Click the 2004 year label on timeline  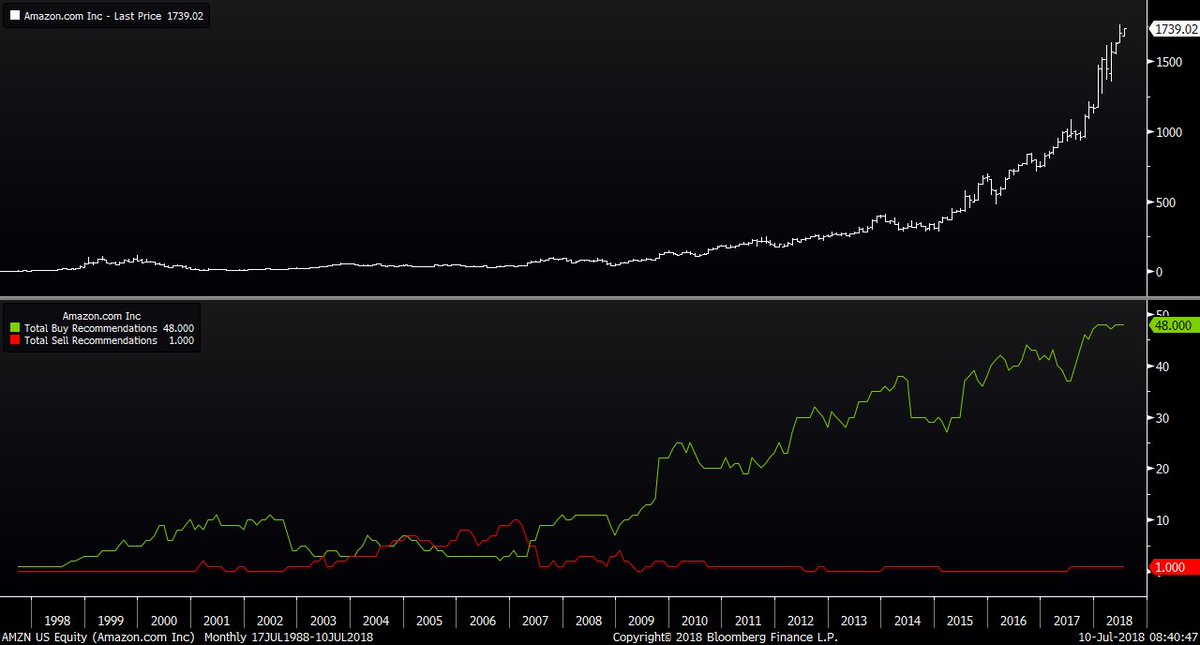[376, 620]
